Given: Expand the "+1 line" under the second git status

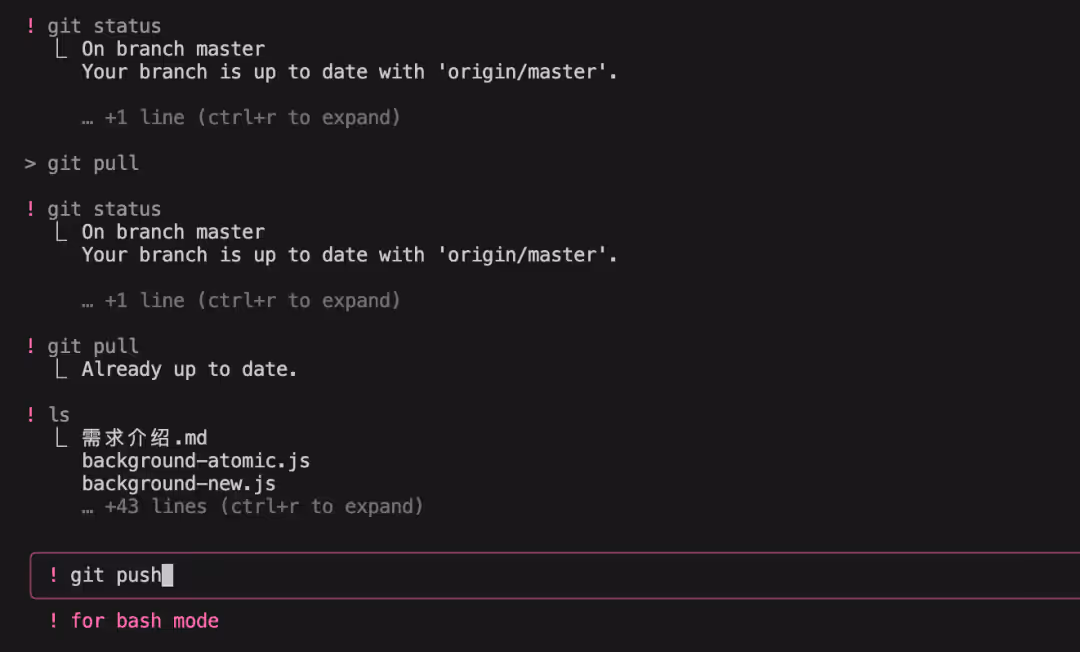Looking at the screenshot, I should coord(241,301).
